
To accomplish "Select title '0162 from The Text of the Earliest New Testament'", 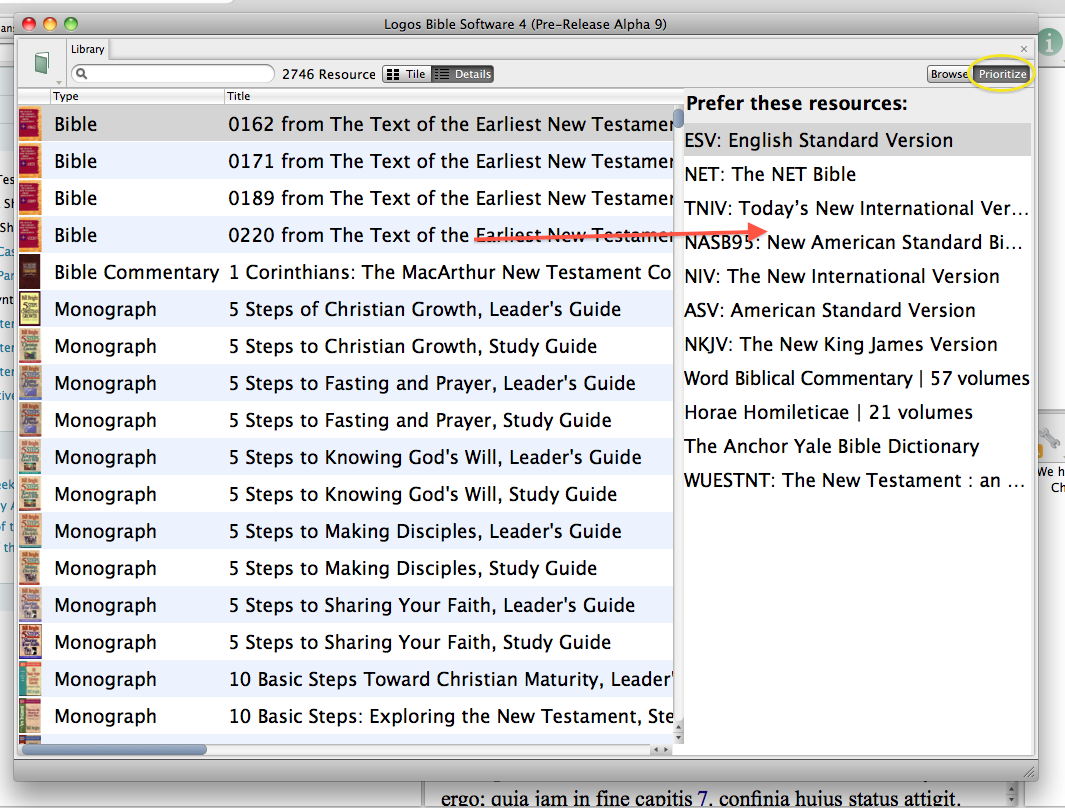I will coord(450,124).
